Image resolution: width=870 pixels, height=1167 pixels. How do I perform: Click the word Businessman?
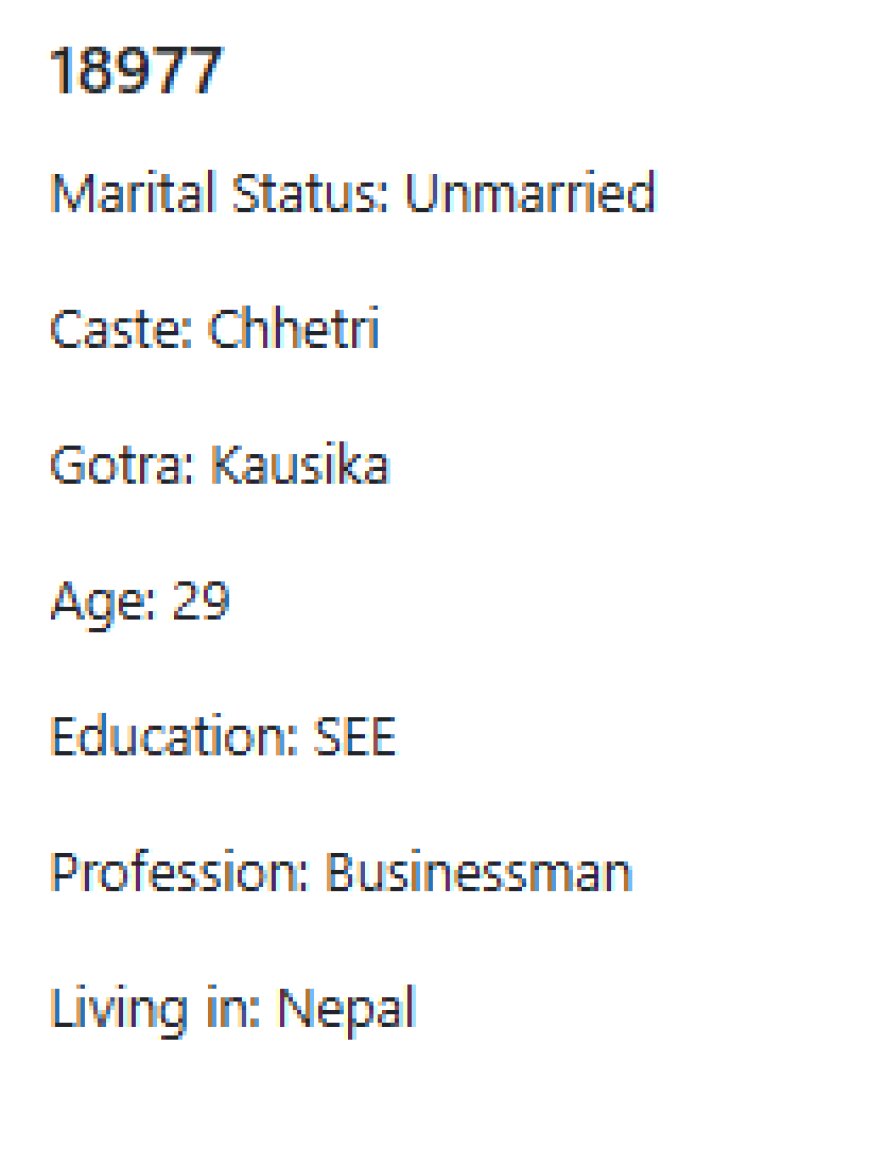coord(479,872)
